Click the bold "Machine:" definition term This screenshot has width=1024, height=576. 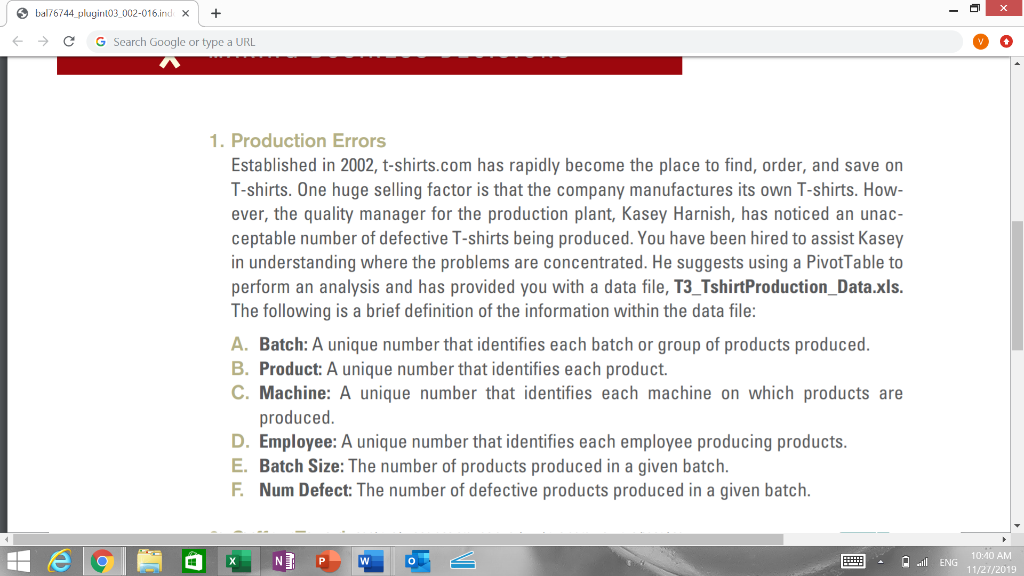pos(295,393)
